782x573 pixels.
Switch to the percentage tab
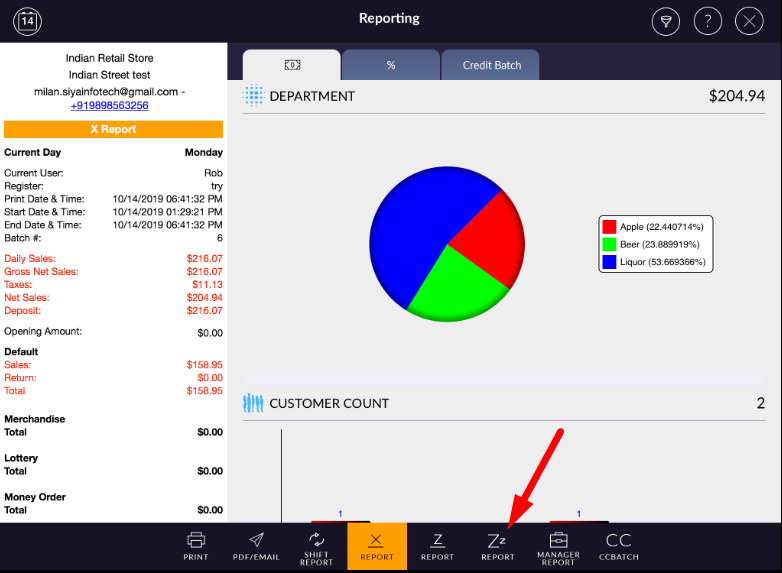[391, 65]
